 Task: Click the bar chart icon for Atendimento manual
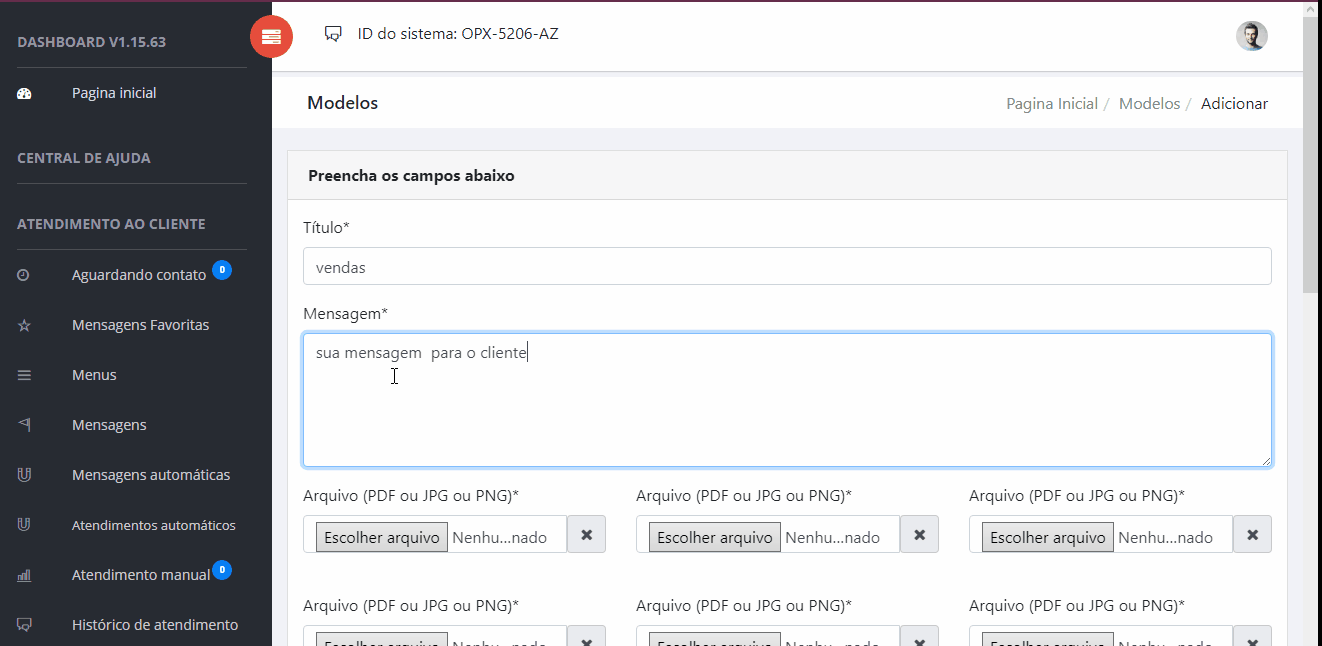click(24, 575)
